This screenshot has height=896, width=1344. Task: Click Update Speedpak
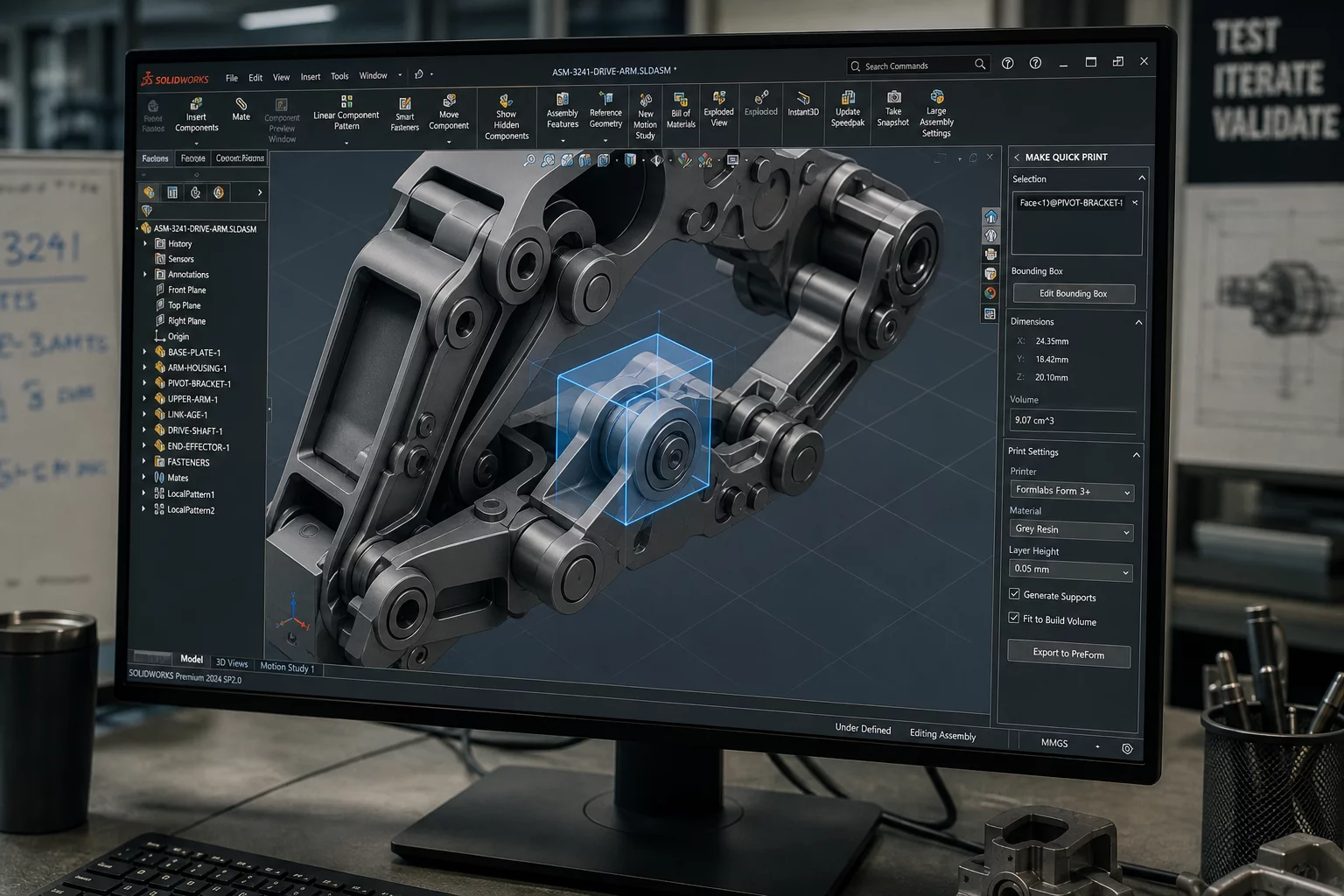(848, 108)
